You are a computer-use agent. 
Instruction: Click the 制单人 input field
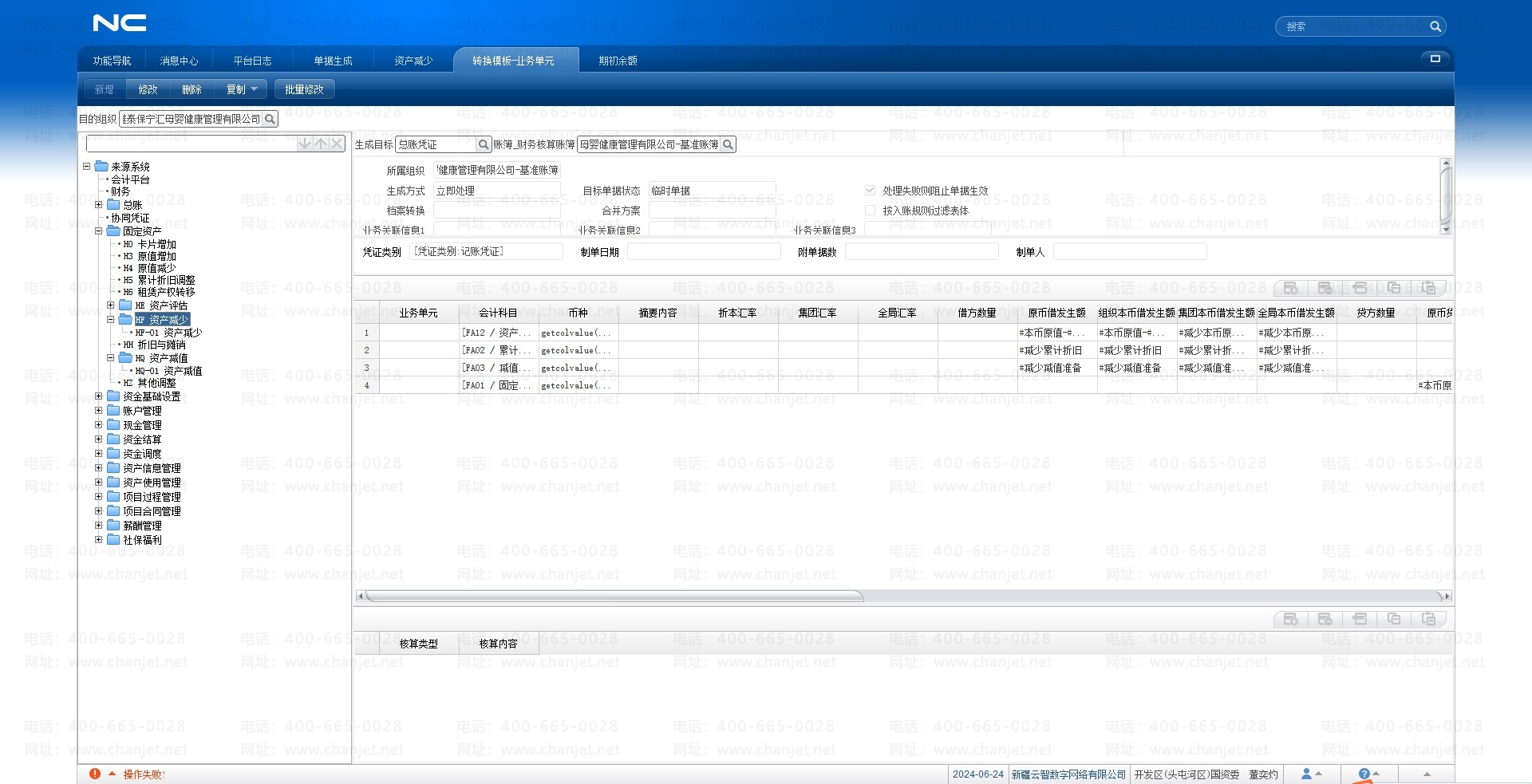[x=1130, y=251]
